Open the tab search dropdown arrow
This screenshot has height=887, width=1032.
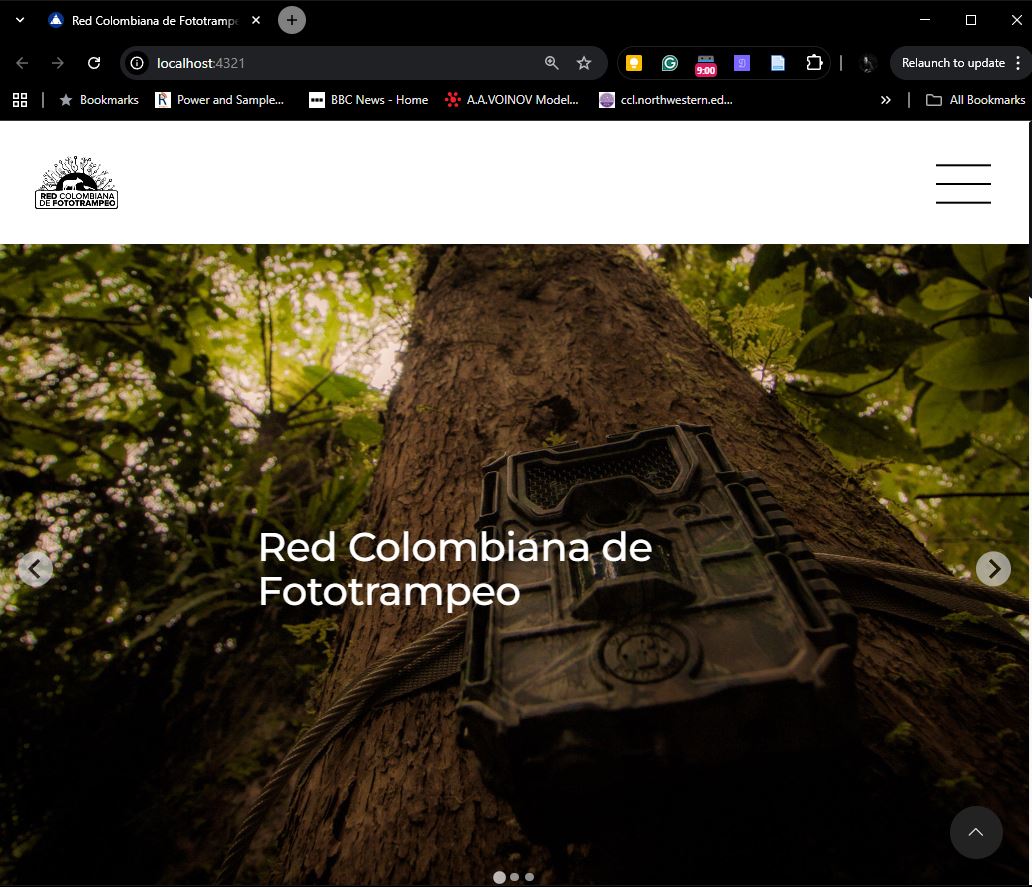coord(20,20)
